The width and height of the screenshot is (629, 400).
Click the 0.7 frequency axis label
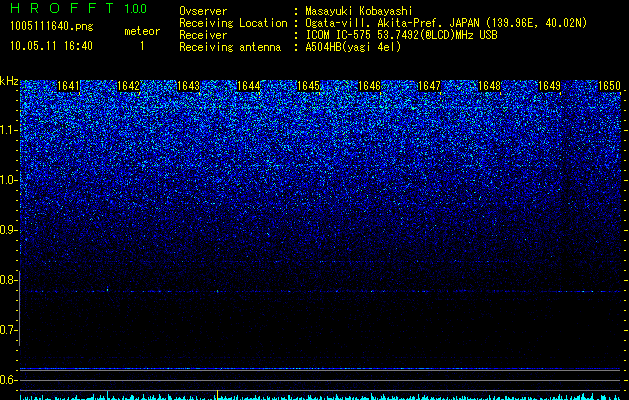(x=8, y=330)
